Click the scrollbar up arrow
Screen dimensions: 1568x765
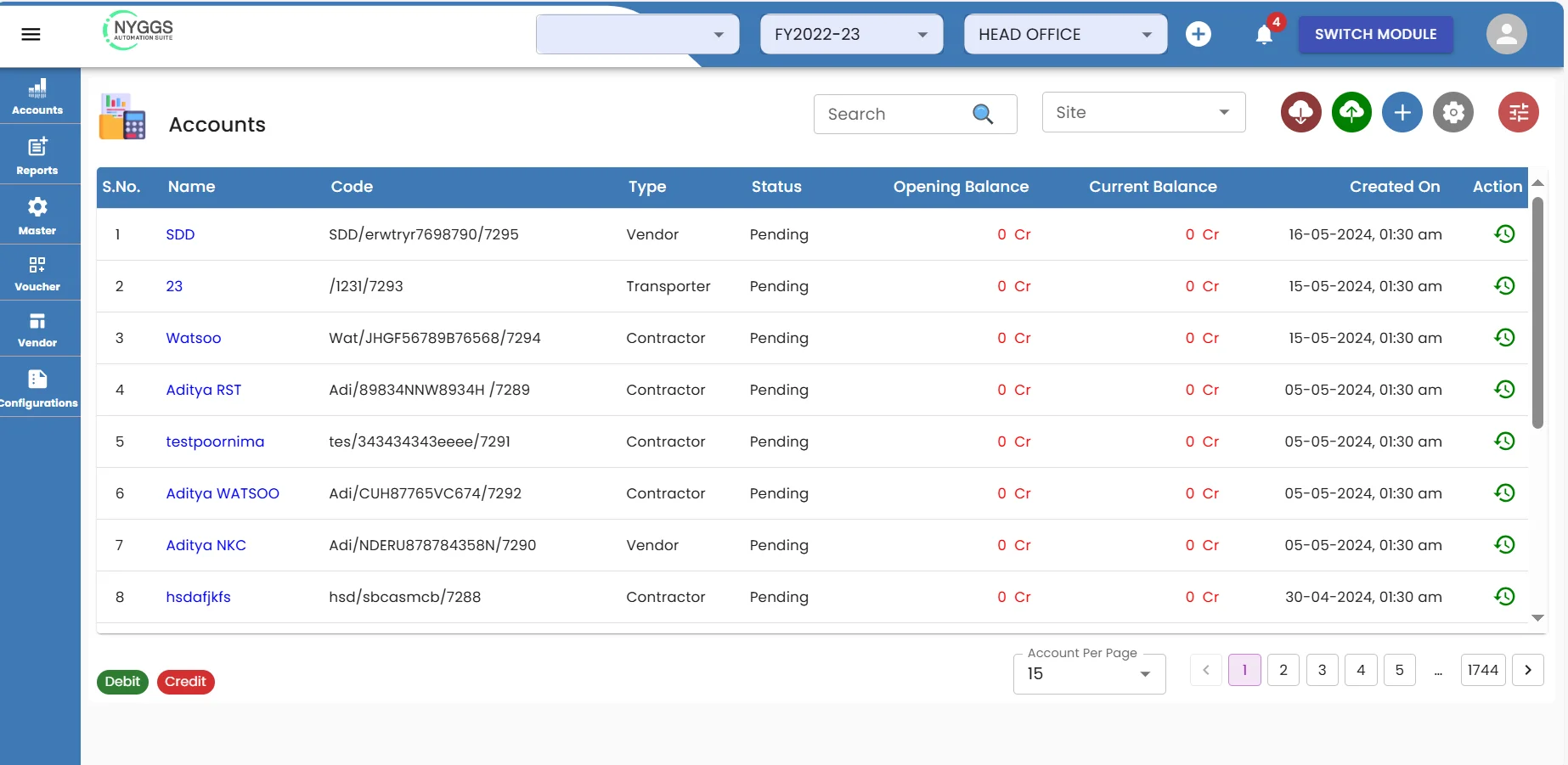1537,183
